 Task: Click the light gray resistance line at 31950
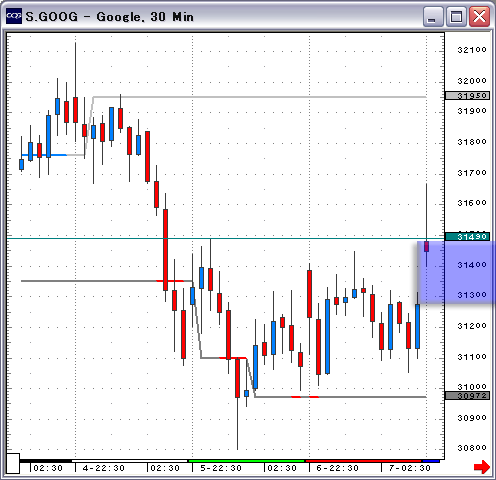coord(260,97)
